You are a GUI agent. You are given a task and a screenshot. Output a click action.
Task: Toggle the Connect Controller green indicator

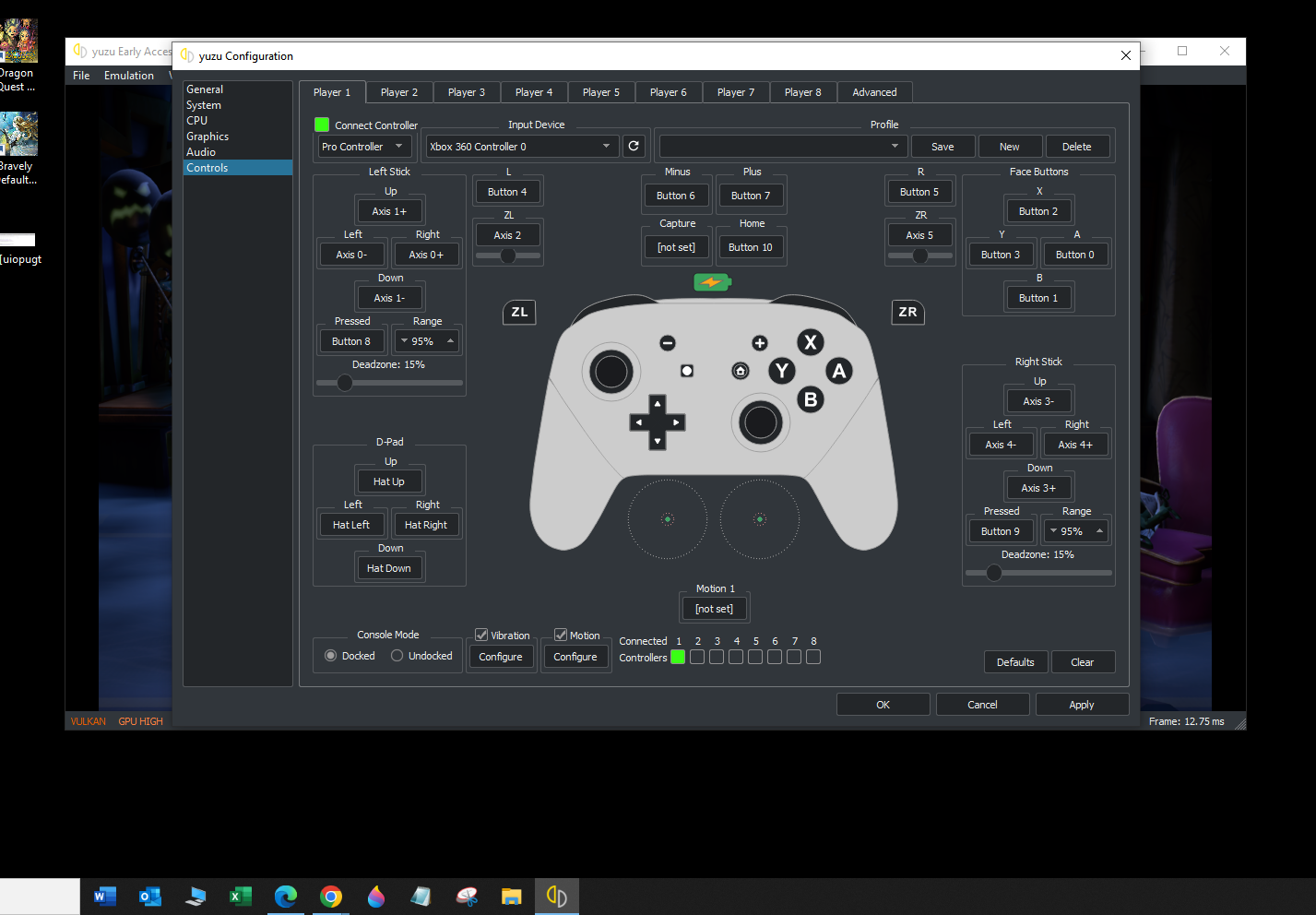(x=322, y=125)
